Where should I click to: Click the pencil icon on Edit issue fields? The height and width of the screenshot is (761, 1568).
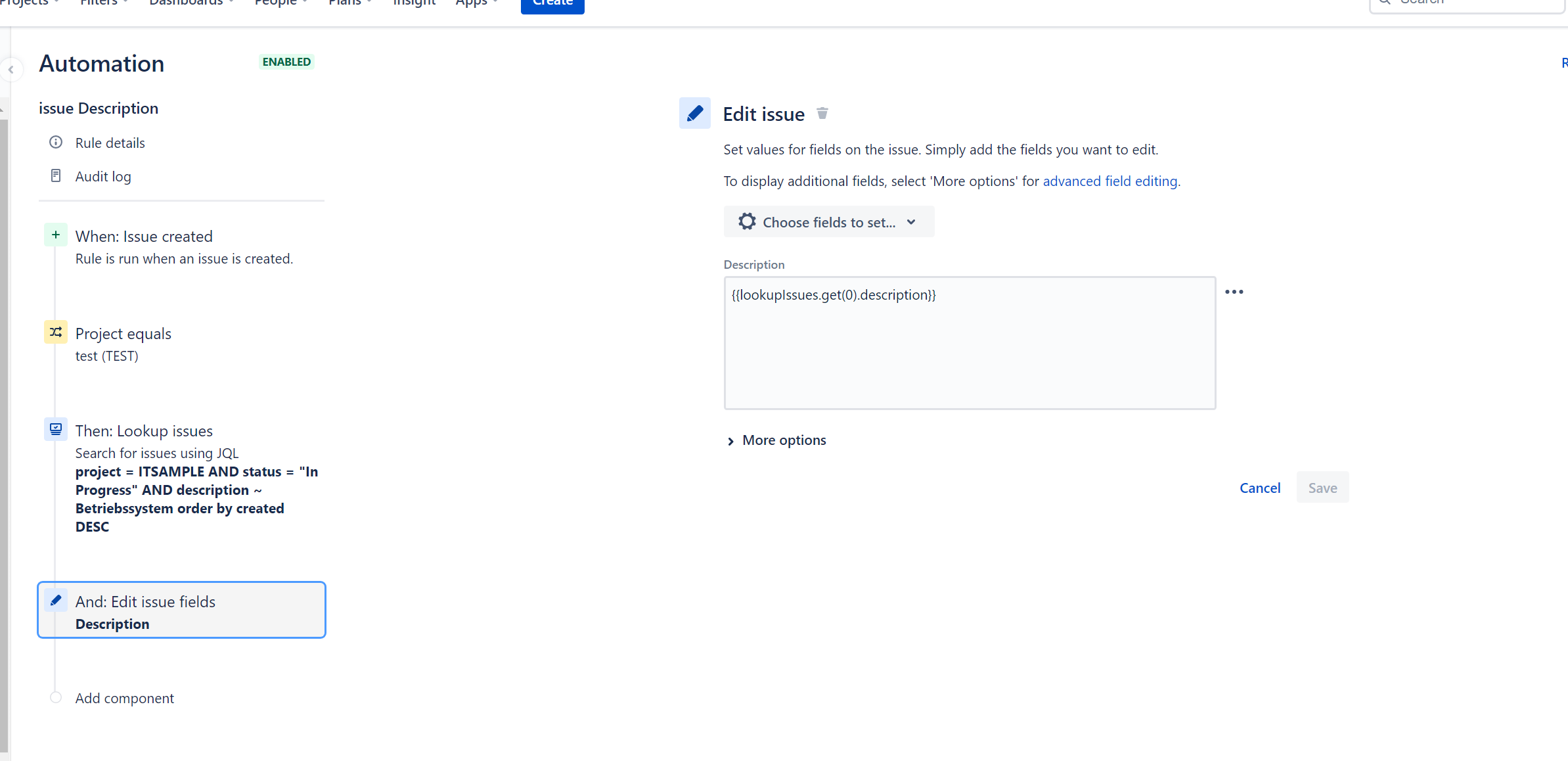point(56,599)
